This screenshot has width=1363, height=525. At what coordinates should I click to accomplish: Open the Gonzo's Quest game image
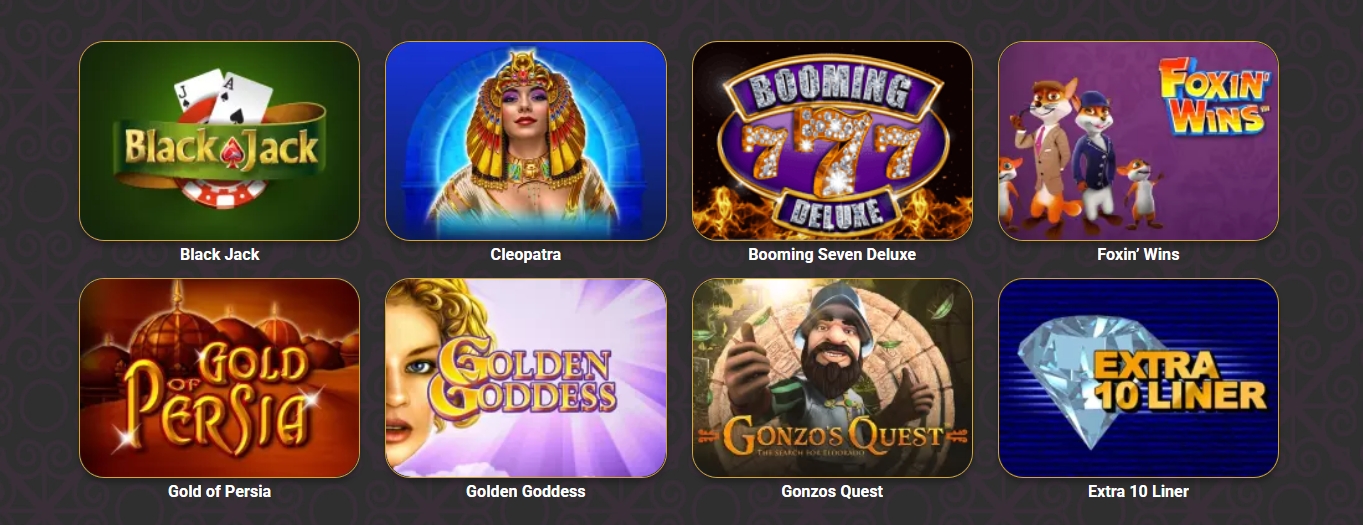[x=832, y=378]
